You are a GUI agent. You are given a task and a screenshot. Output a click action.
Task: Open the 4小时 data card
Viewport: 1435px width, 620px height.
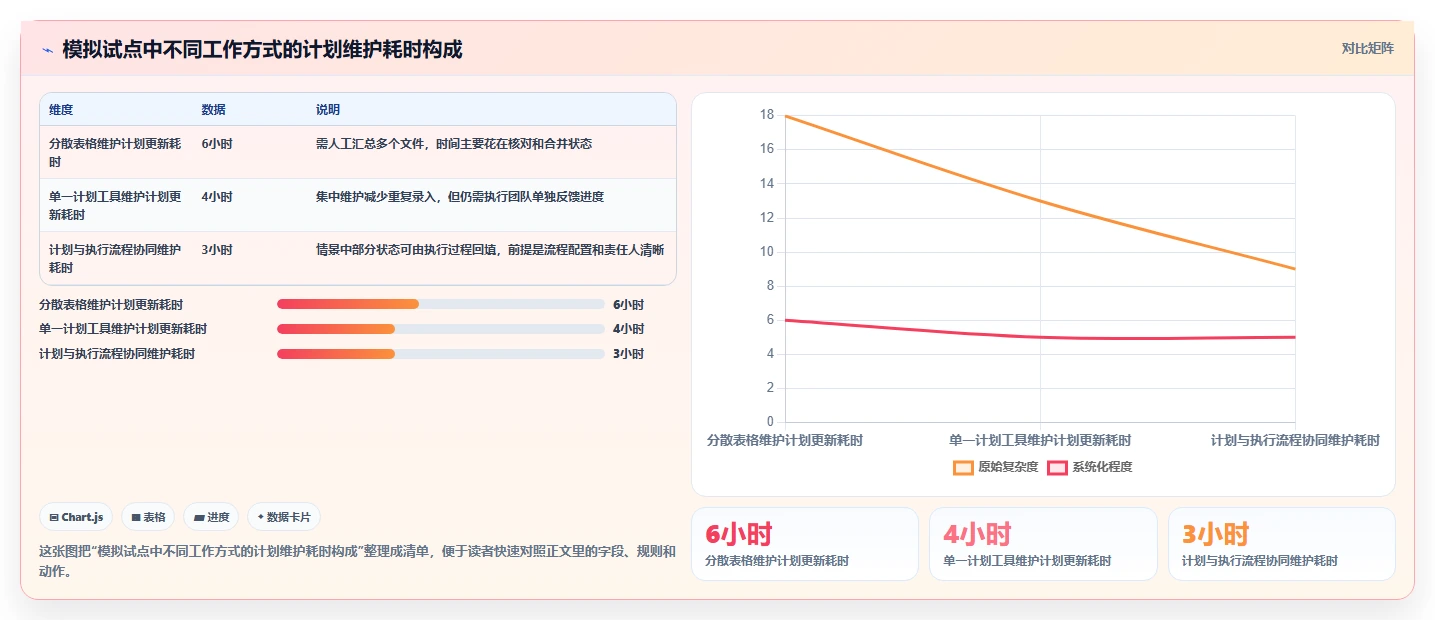(1043, 544)
